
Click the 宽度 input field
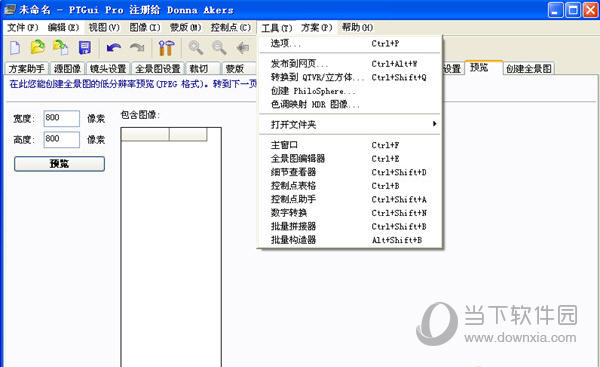pos(62,118)
